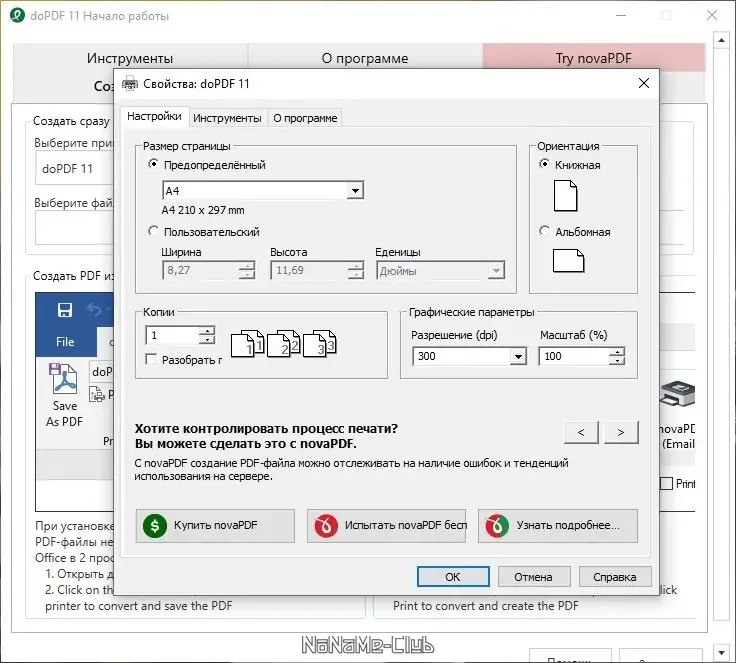Click doPDF 11 printer field in background
This screenshot has width=736, height=663.
[74, 169]
